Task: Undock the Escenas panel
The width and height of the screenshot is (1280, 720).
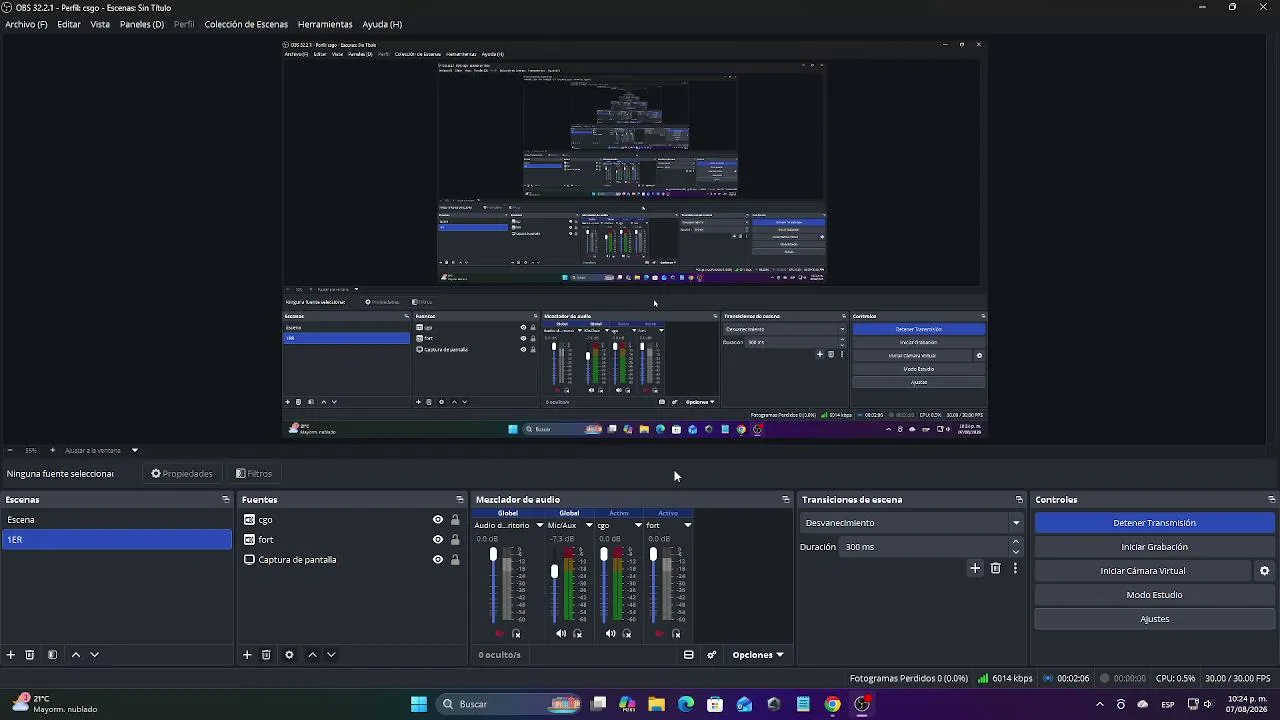Action: pyautogui.click(x=226, y=500)
